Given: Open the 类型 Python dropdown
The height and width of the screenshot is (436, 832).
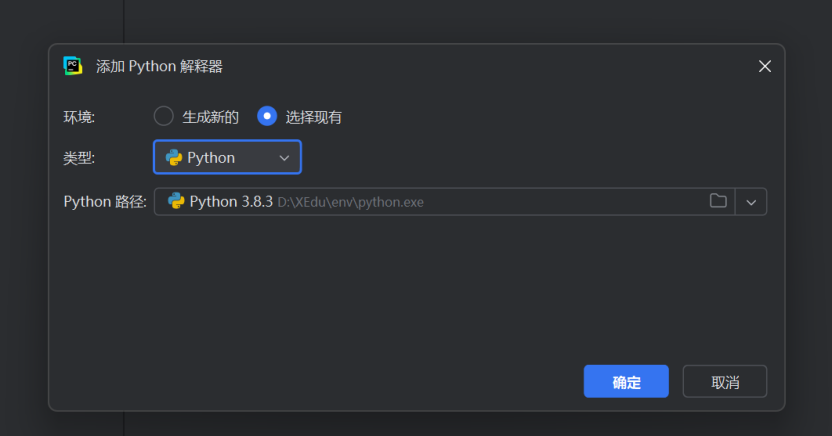Looking at the screenshot, I should click(227, 157).
